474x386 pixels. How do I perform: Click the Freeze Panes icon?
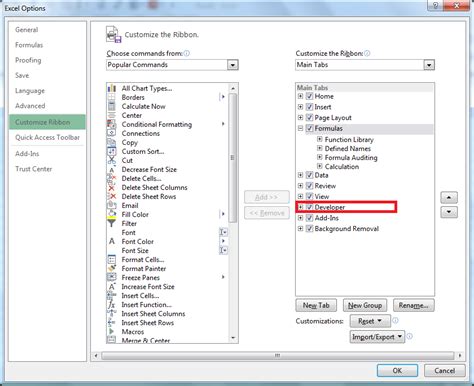point(112,277)
